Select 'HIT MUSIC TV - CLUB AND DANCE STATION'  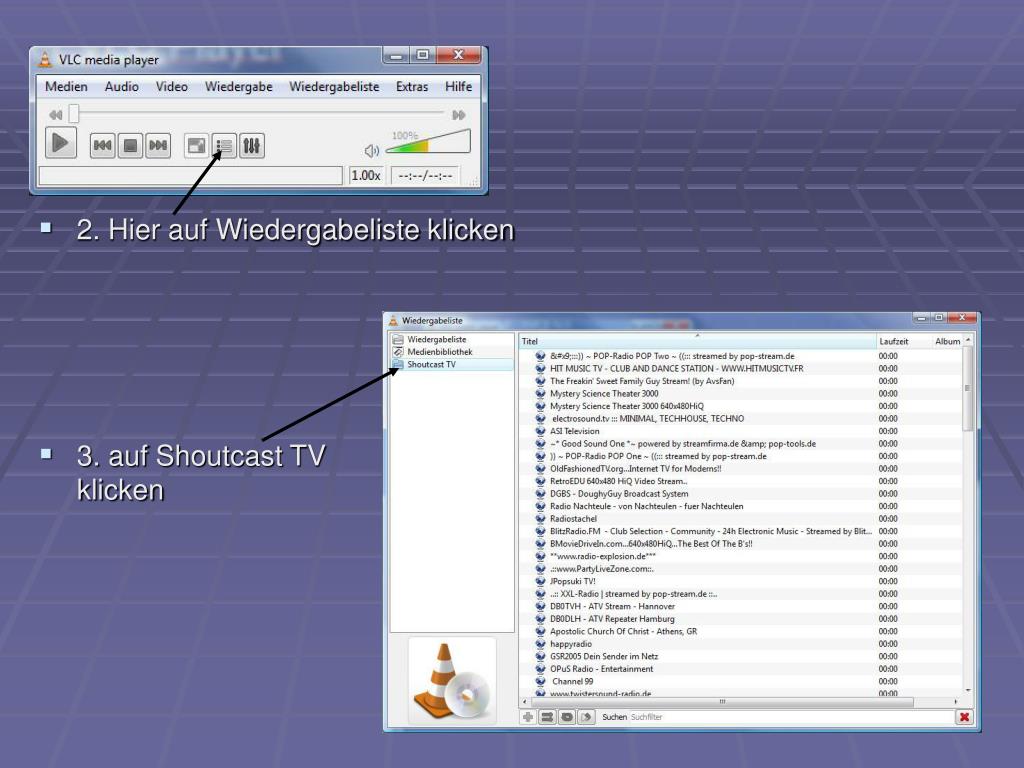[x=677, y=368]
